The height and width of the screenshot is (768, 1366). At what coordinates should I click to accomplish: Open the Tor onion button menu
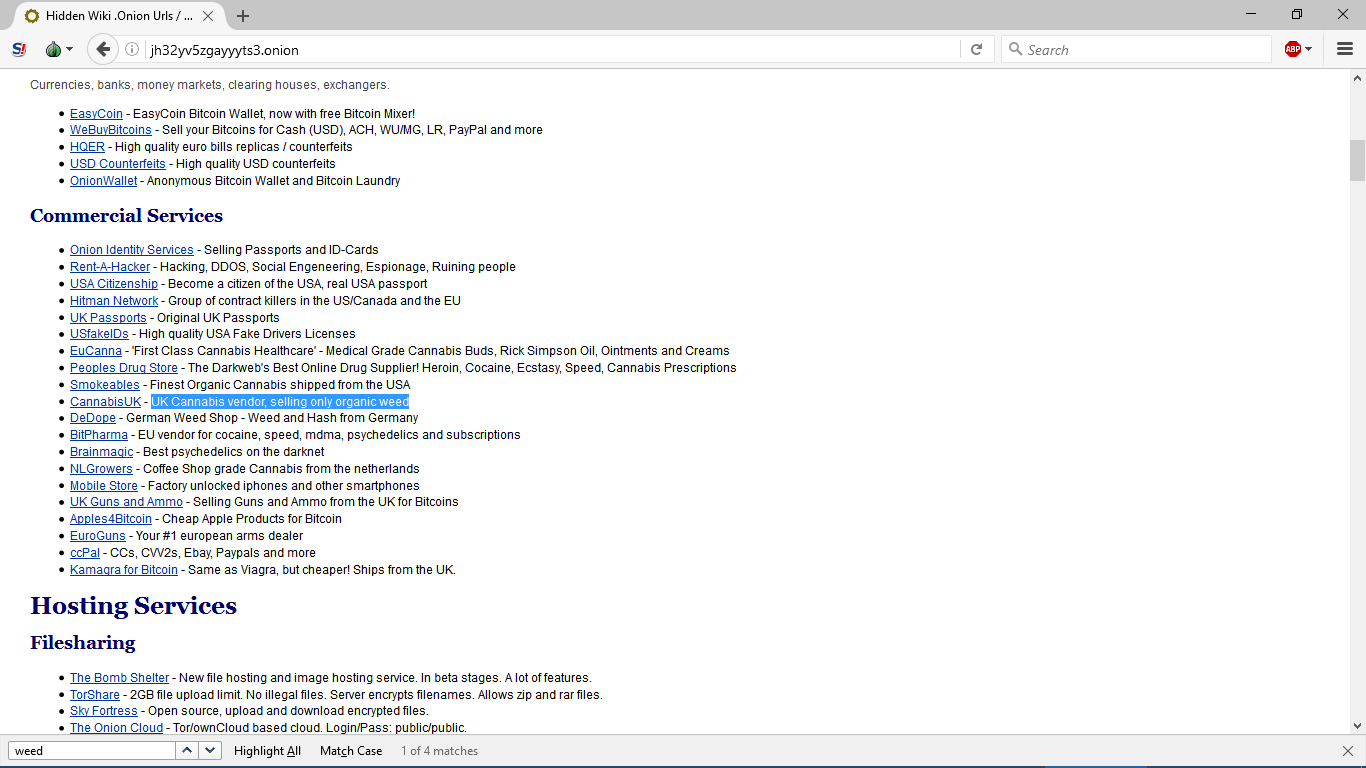click(x=59, y=49)
